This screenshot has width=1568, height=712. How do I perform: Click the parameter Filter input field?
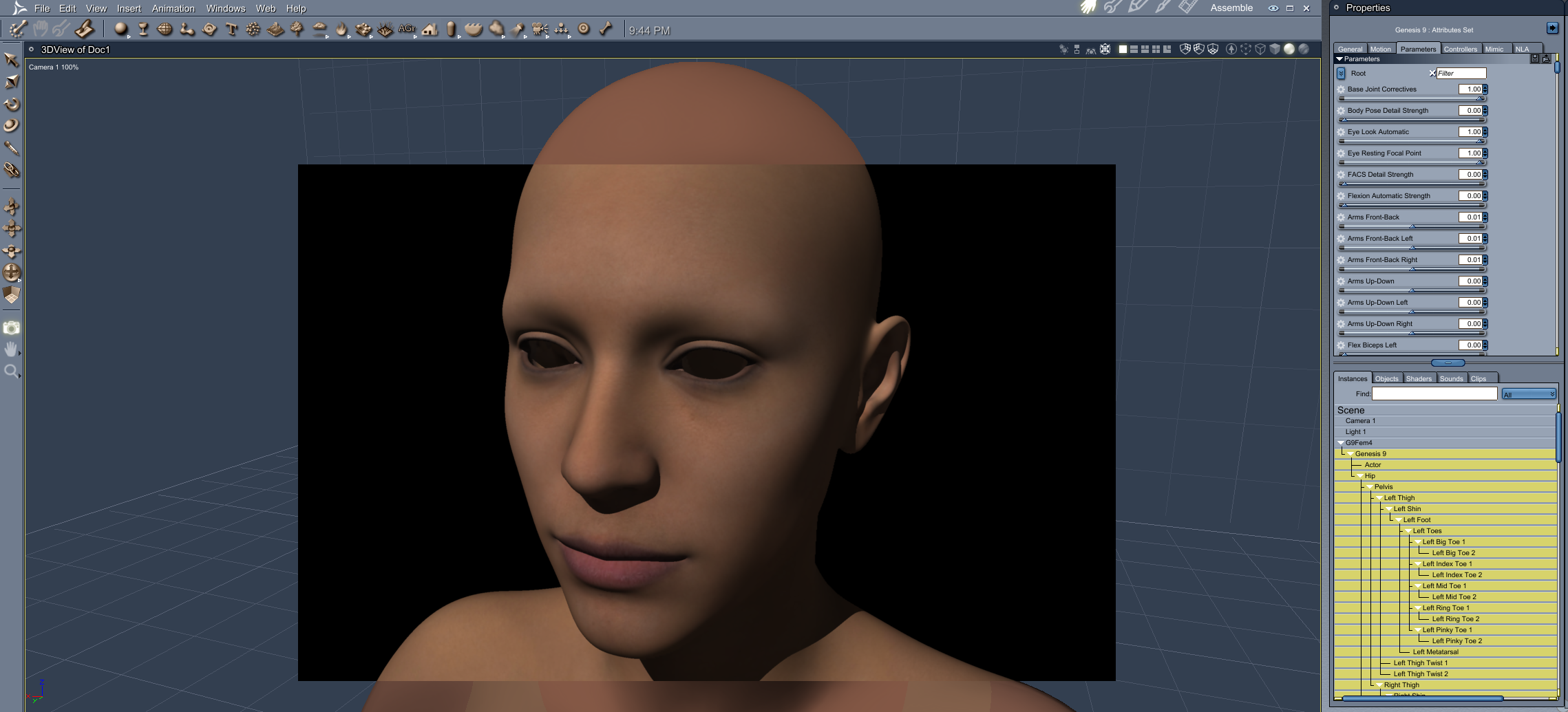[1461, 73]
